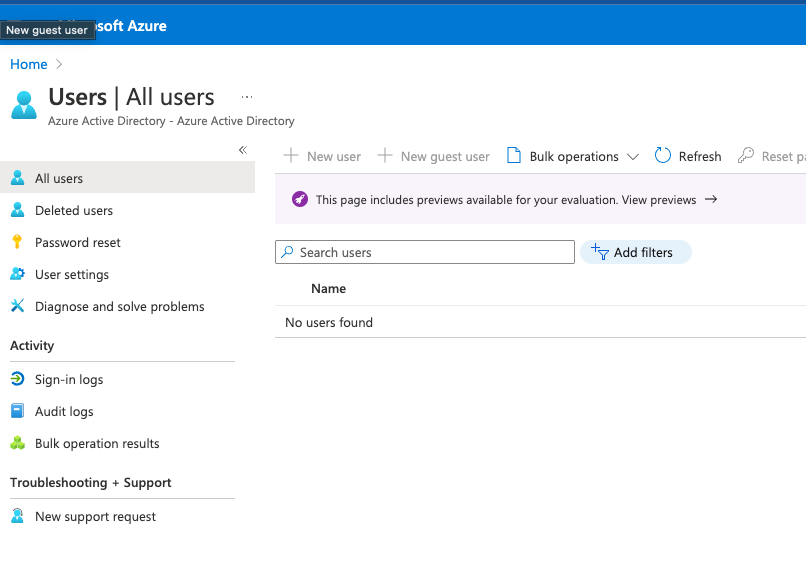
Task: Click the Sign-in logs icon
Action: click(x=17, y=379)
